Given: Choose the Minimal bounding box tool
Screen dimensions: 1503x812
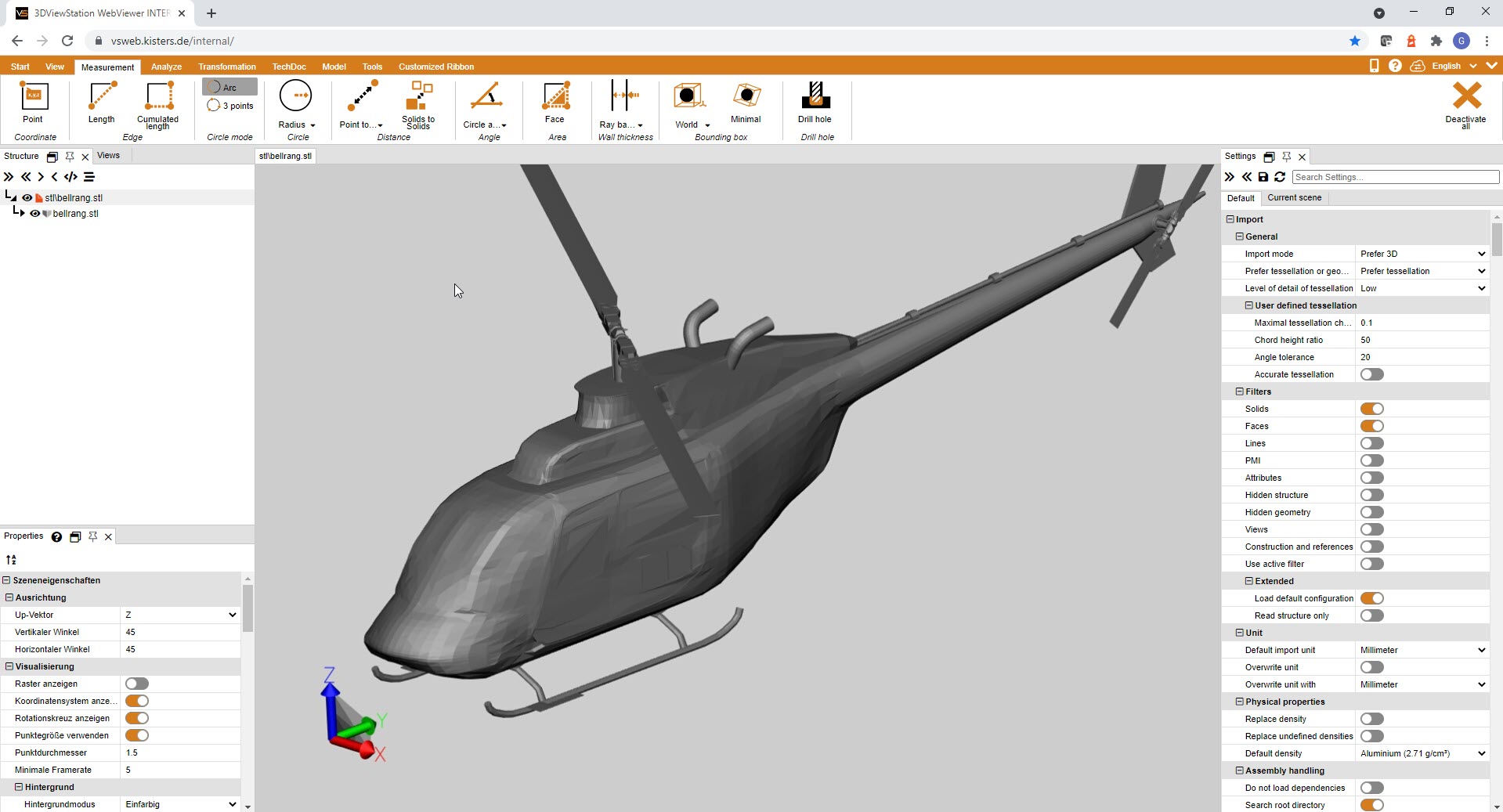Looking at the screenshot, I should click(746, 102).
